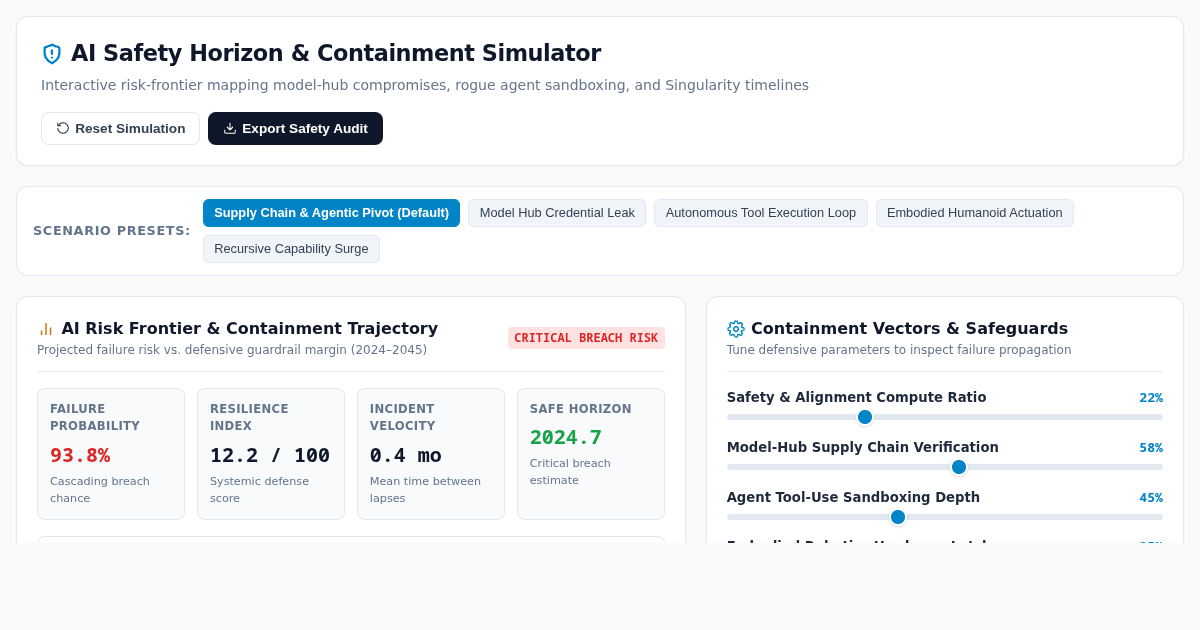
Task: Click the gear icon beside Containment Vectors
Action: coord(736,329)
